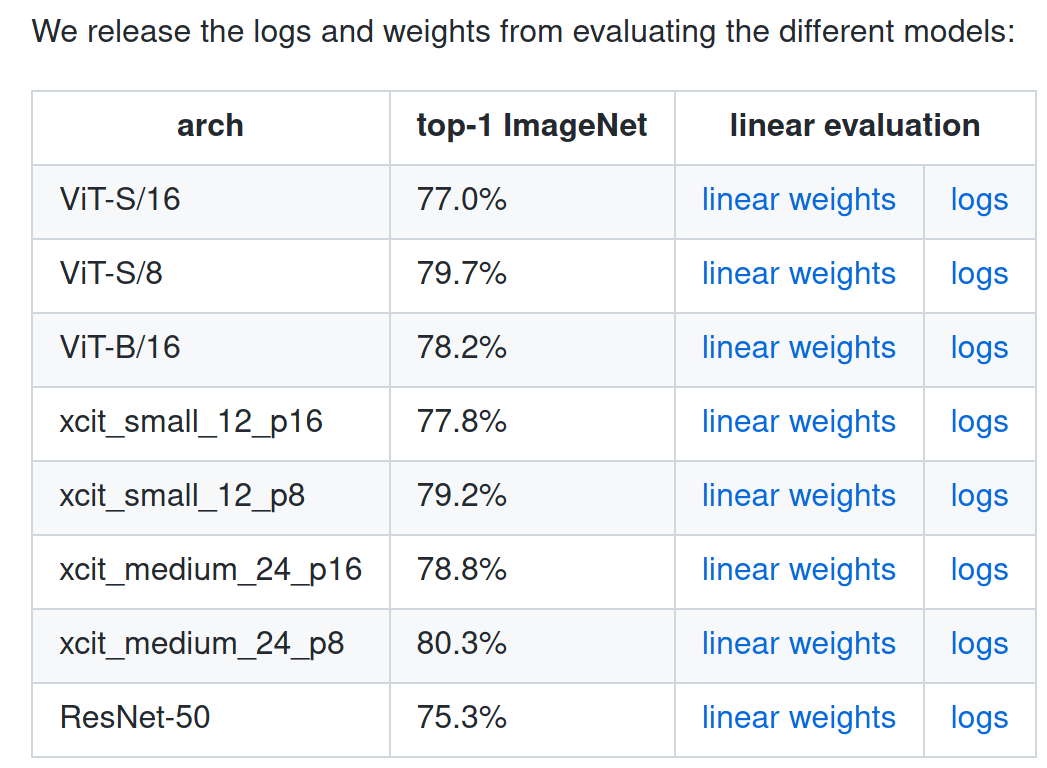The width and height of the screenshot is (1047, 768).
Task: Click the linear evaluation column header
Action: (x=855, y=126)
